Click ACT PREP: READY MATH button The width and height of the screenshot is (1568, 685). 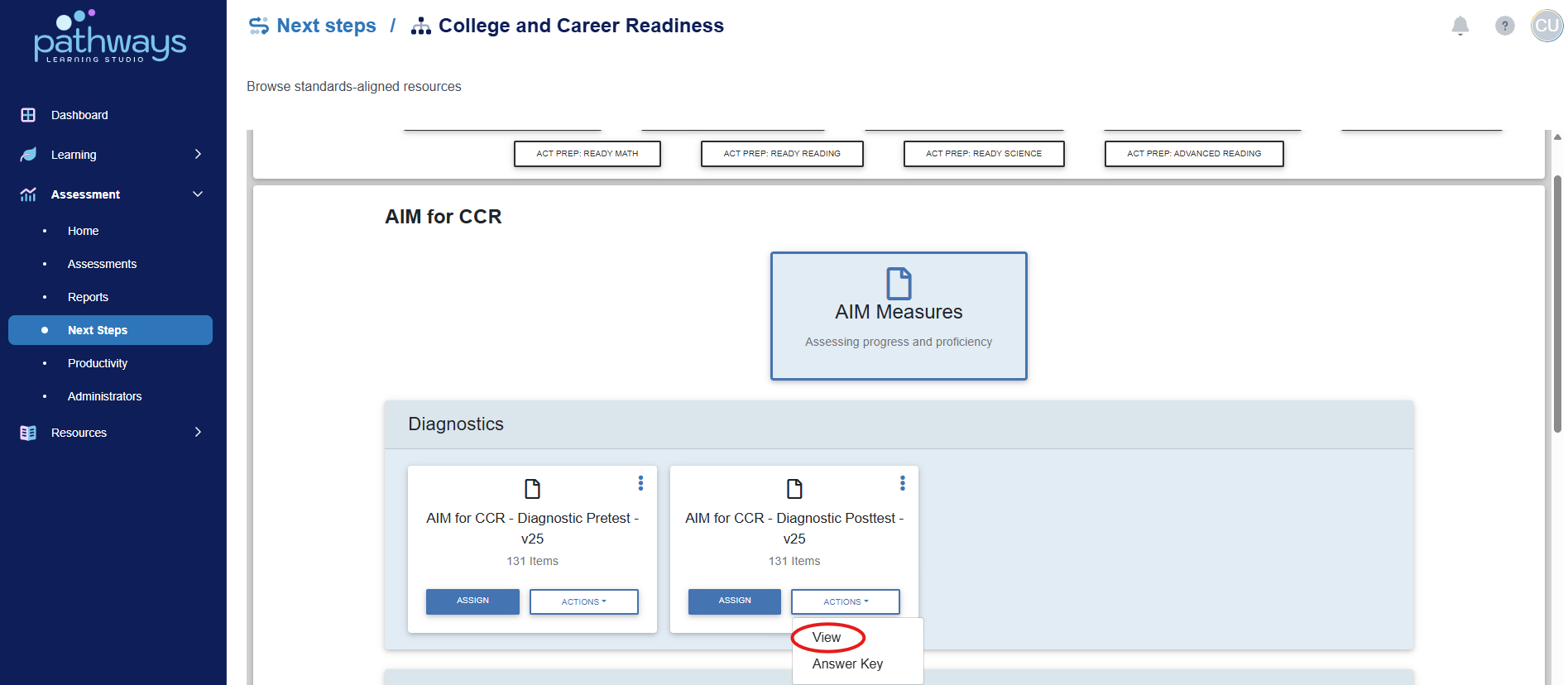[x=587, y=154]
